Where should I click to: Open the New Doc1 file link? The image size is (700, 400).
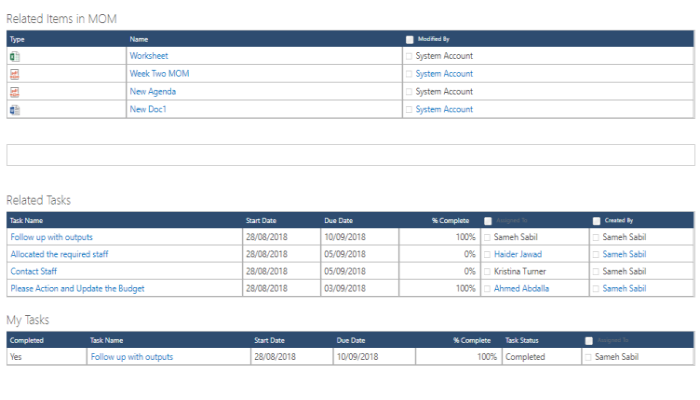[148, 109]
